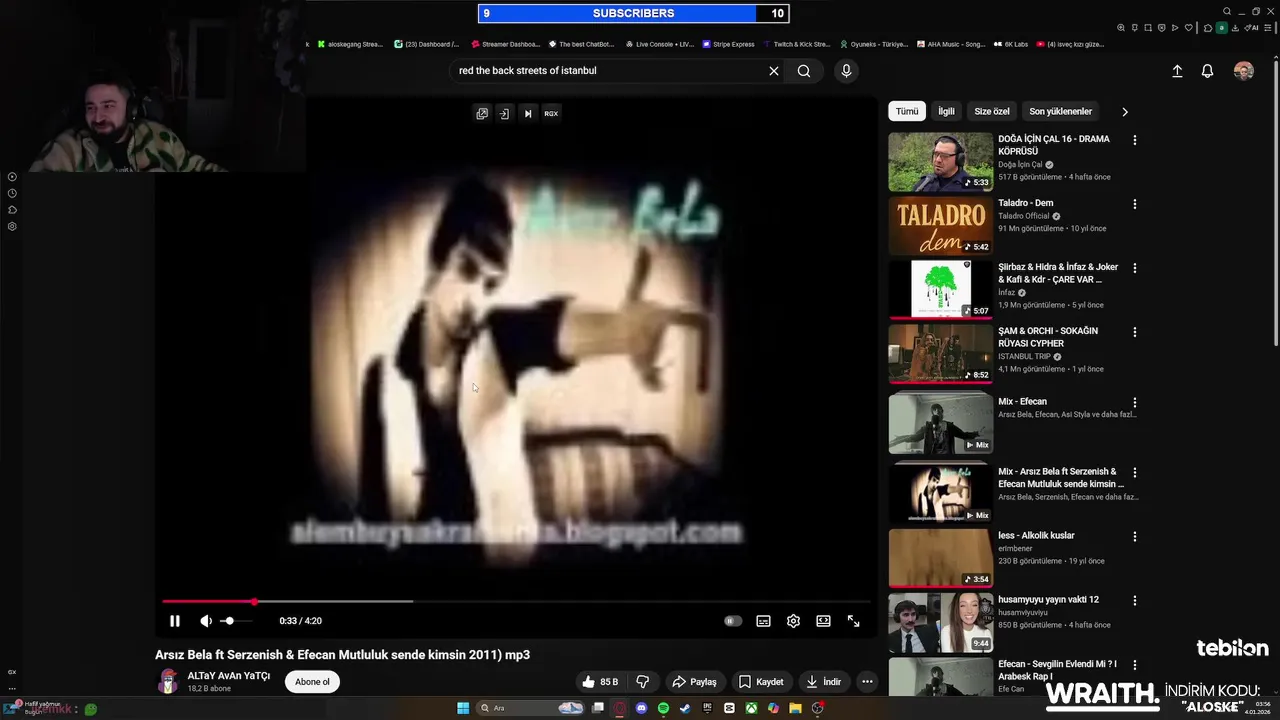The height and width of the screenshot is (720, 1280).
Task: Enter fullscreen mode on the video
Action: coord(854,621)
